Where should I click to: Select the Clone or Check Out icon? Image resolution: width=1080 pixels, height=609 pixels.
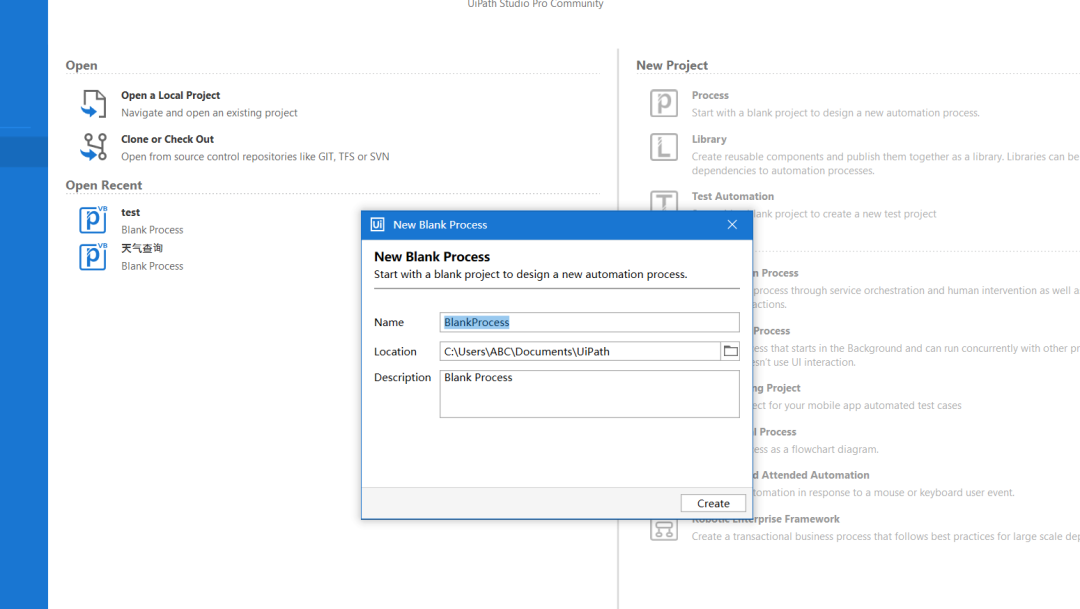94,147
